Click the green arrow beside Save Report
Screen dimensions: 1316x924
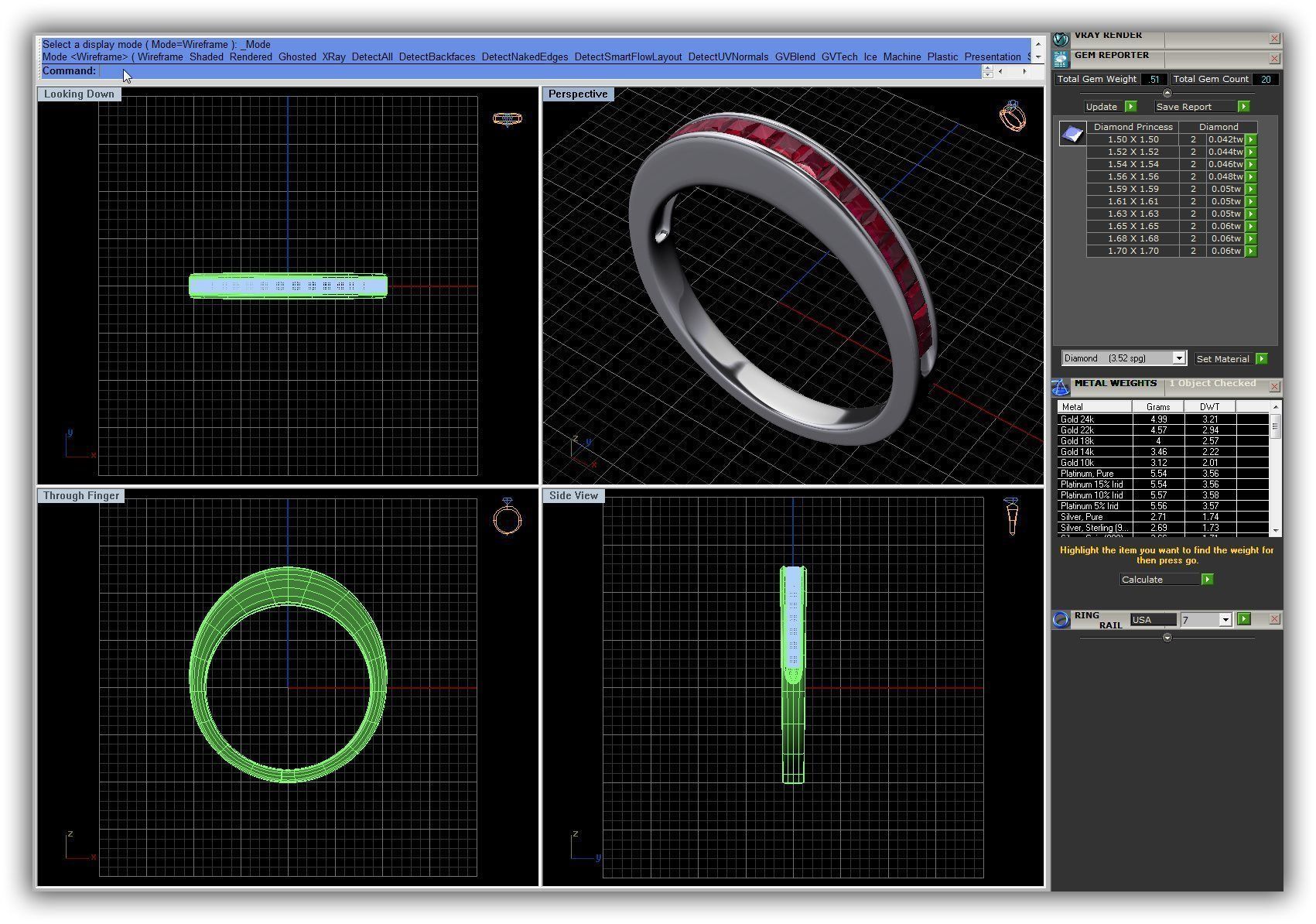(1243, 107)
